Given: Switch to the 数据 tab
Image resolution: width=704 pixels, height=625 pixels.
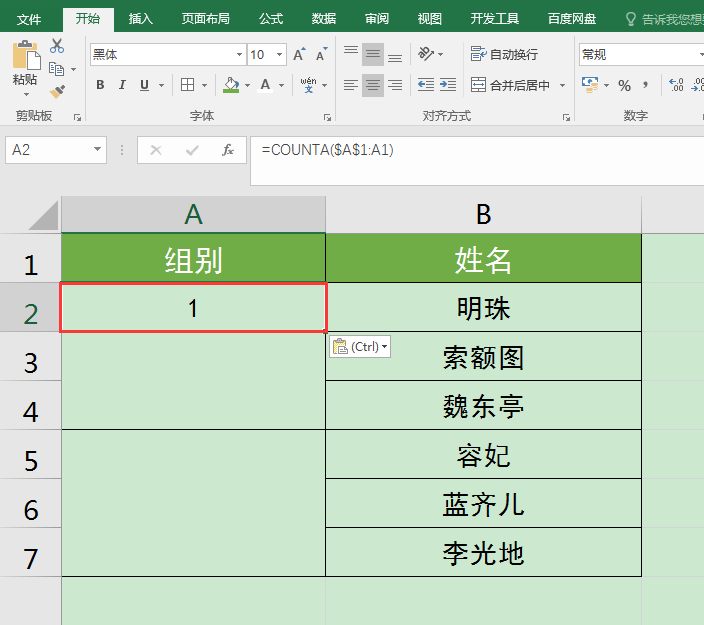Looking at the screenshot, I should point(324,19).
